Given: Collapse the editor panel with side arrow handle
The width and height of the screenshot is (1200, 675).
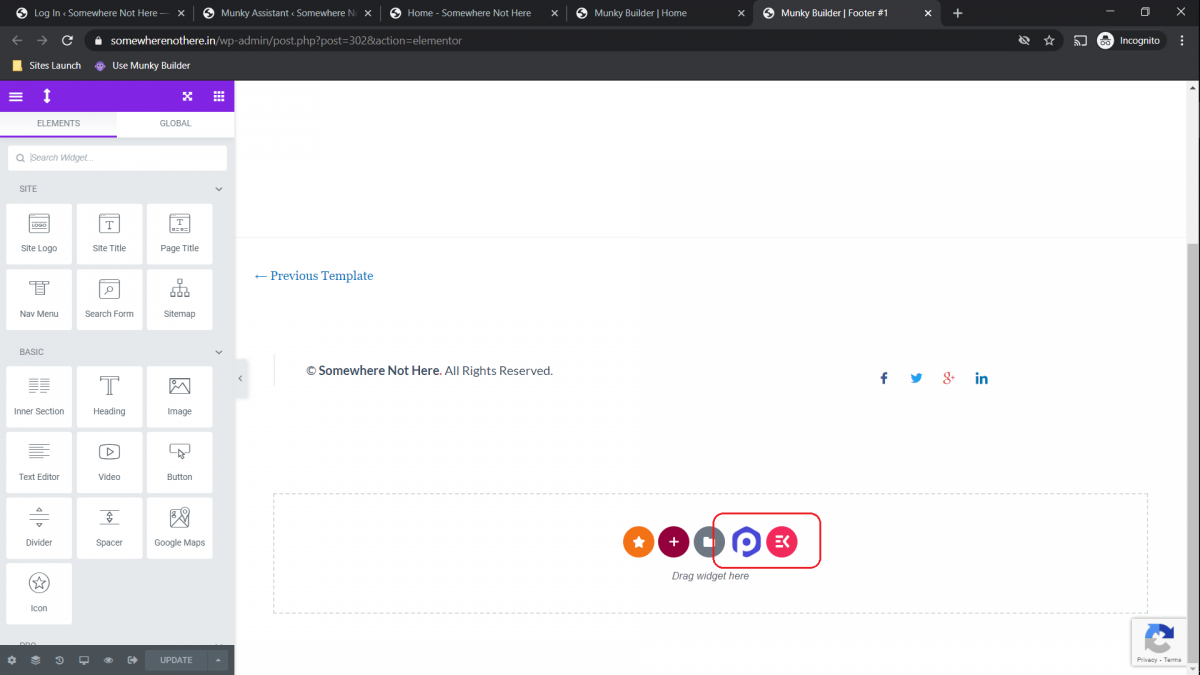Looking at the screenshot, I should pos(240,378).
